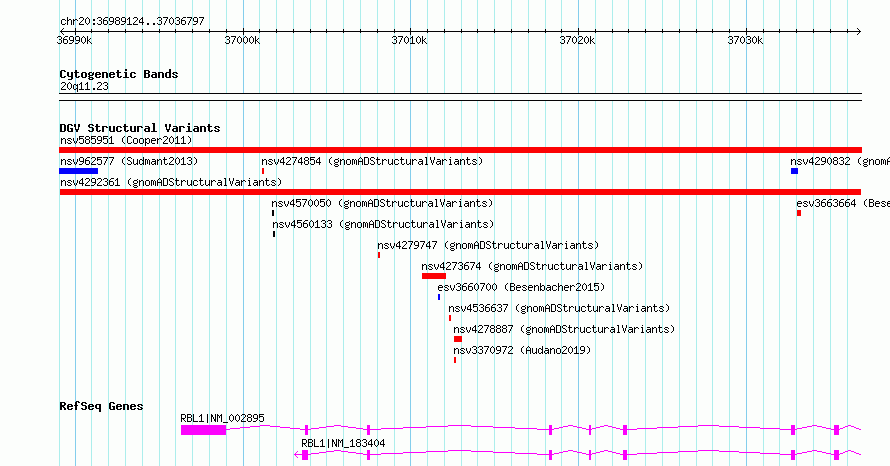Select the long red bar under nsv585951

point(460,150)
